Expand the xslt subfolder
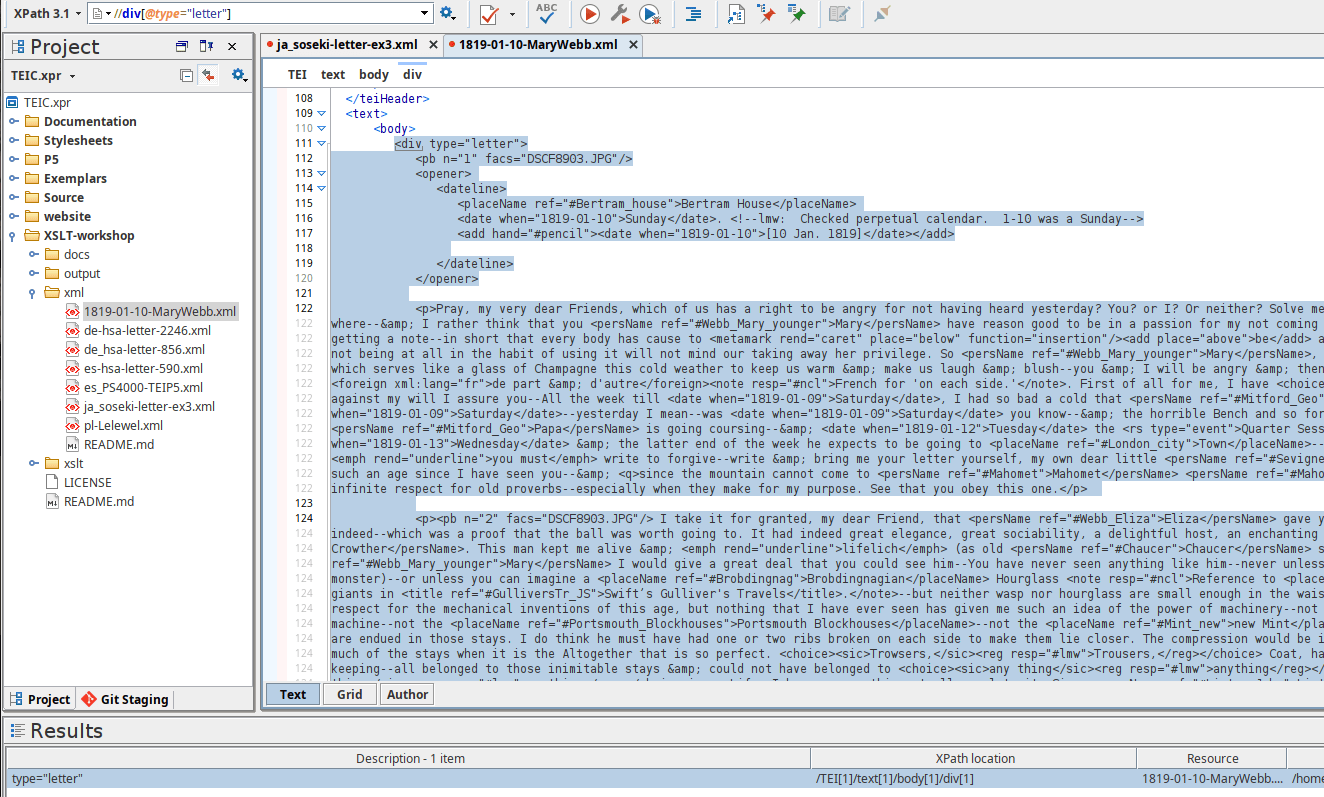This screenshot has height=797, width=1324. point(34,463)
